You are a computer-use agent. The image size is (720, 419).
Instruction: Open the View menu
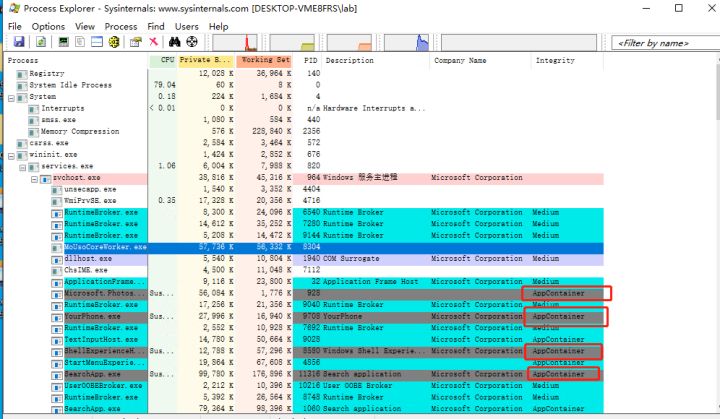(x=85, y=27)
